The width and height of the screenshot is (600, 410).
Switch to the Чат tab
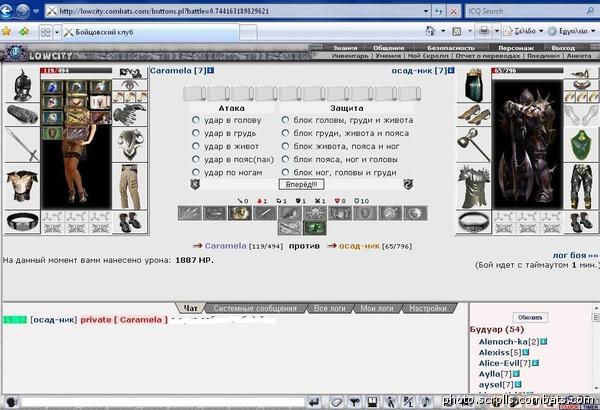(191, 308)
